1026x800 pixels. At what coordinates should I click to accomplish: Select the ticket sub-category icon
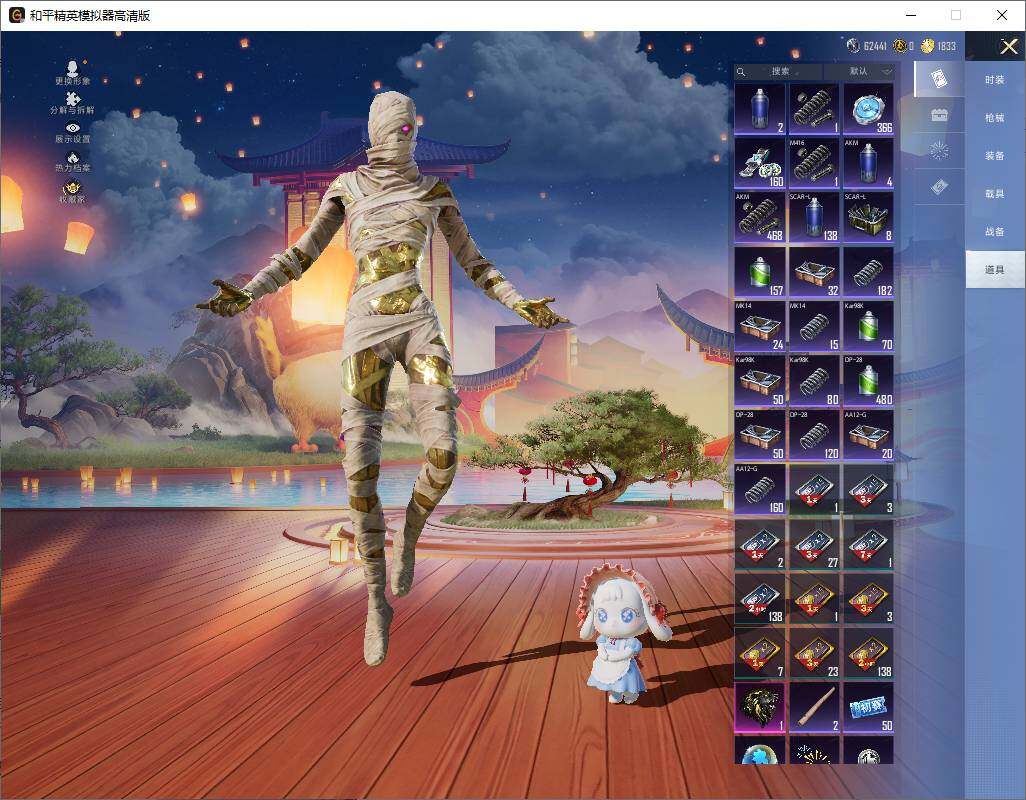[x=939, y=188]
